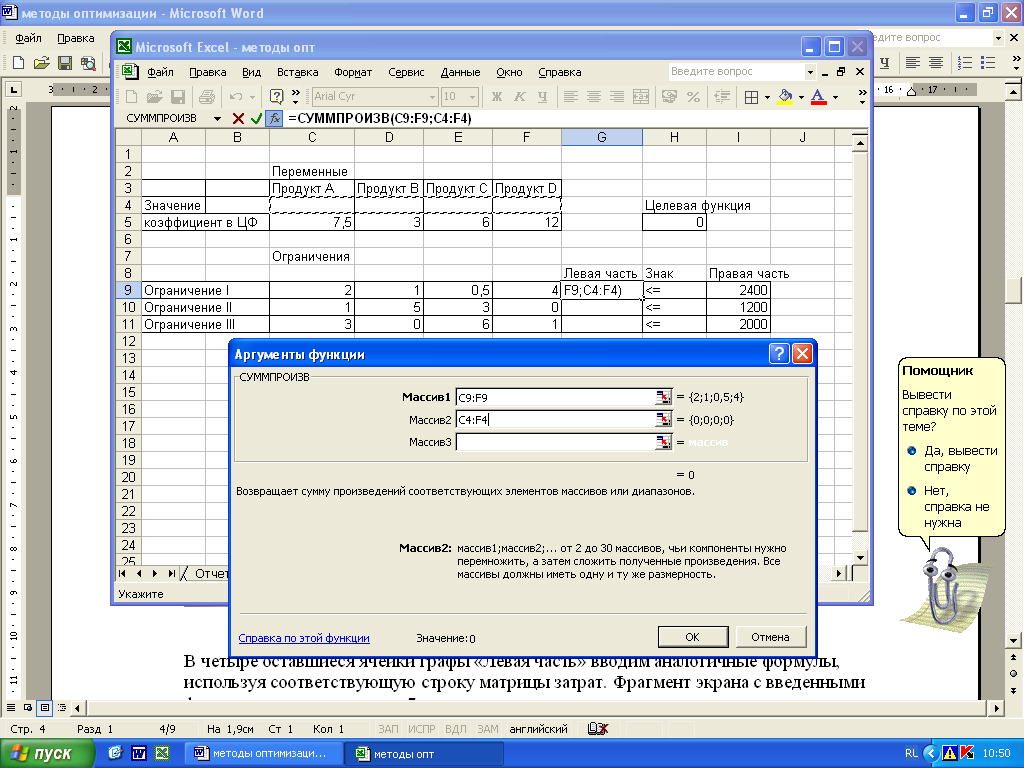The image size is (1024, 768).
Task: Click right indent marker on Word ruler
Action: coord(912,91)
